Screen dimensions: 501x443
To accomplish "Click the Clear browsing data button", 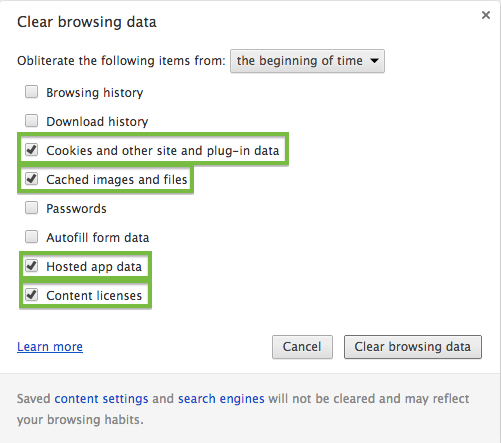I will 413,347.
